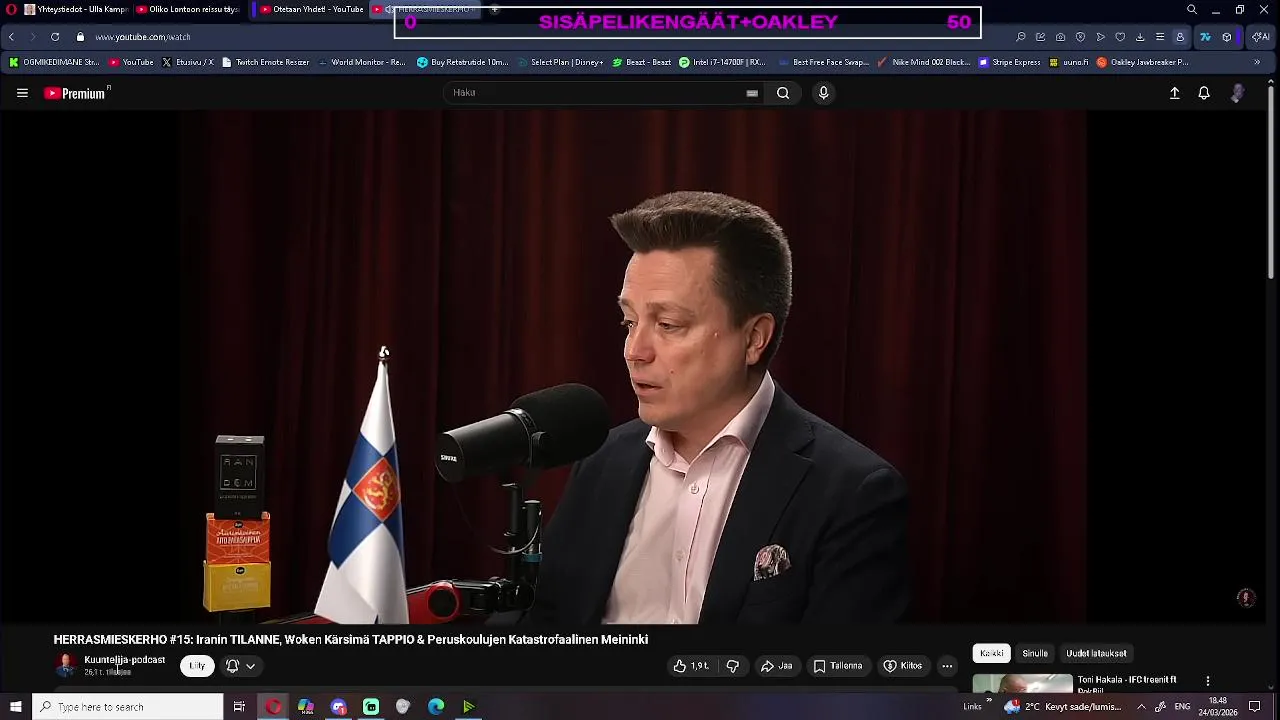The width and height of the screenshot is (1280, 720).
Task: Reload the page with refresh icon
Action: point(55,37)
